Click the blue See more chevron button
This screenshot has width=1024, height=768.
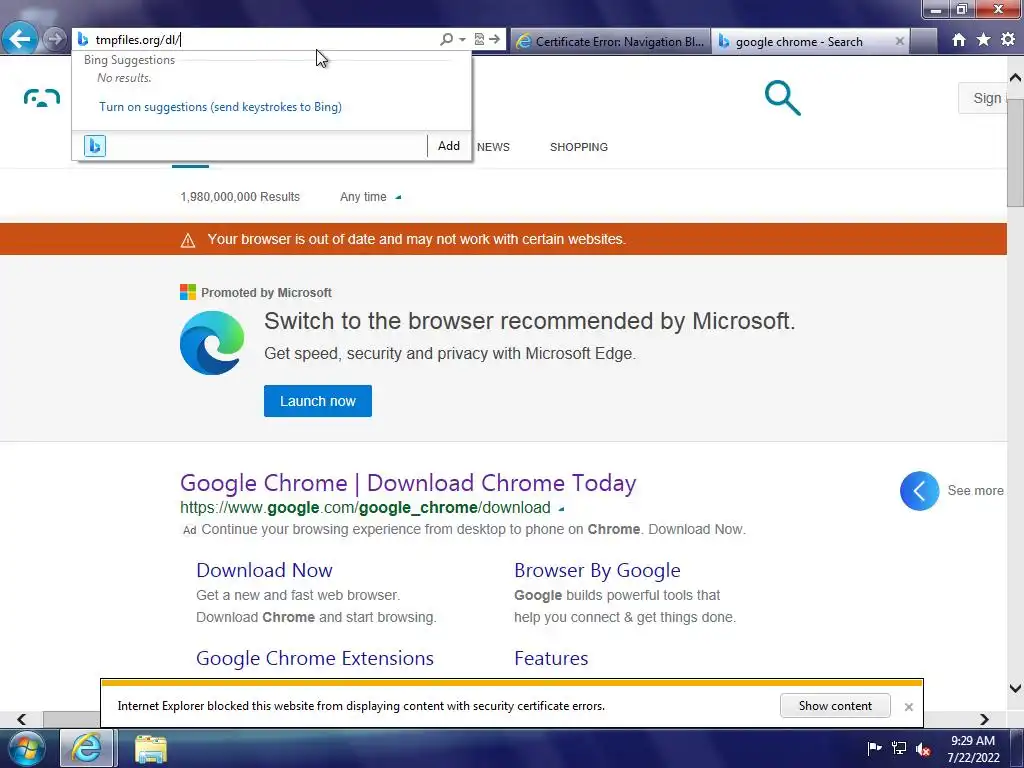[x=920, y=490]
